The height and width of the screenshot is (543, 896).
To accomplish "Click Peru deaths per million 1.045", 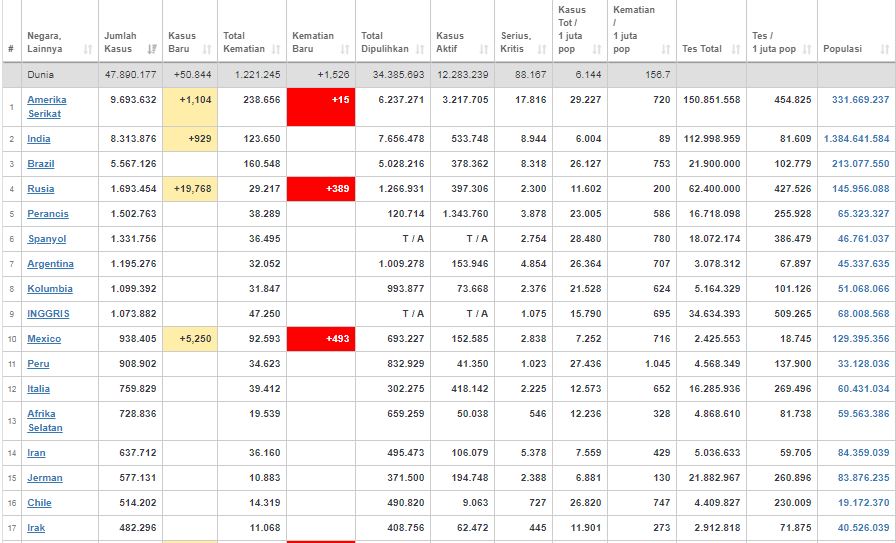I will click(x=657, y=364).
